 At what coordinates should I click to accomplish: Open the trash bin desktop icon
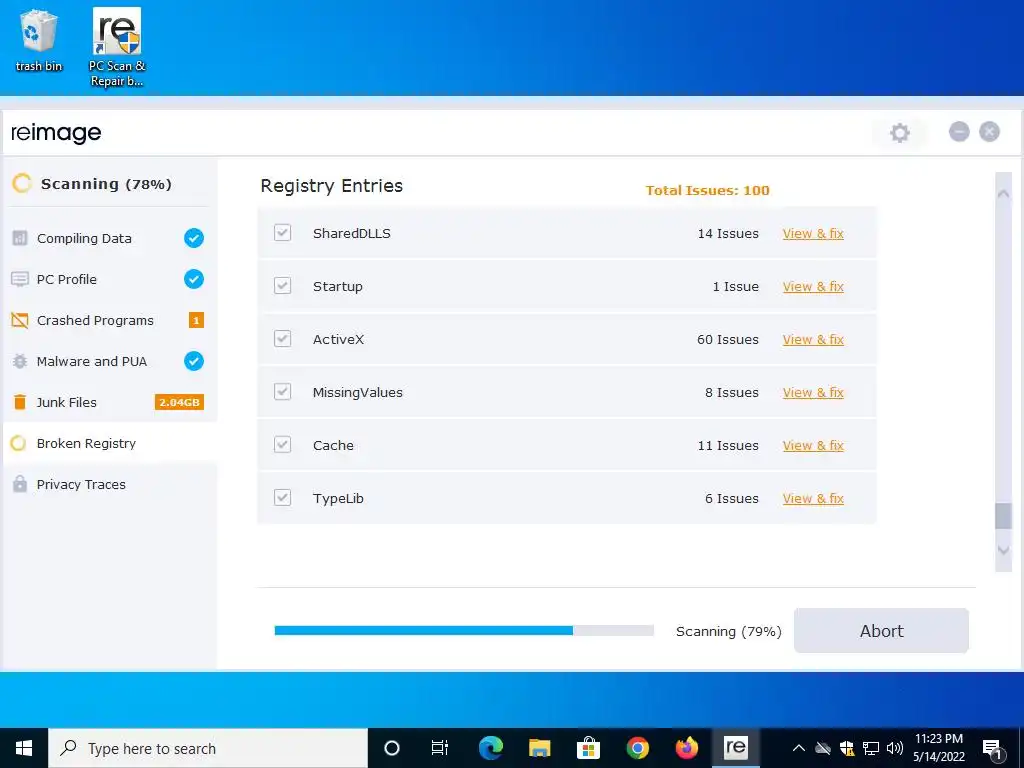[x=39, y=40]
